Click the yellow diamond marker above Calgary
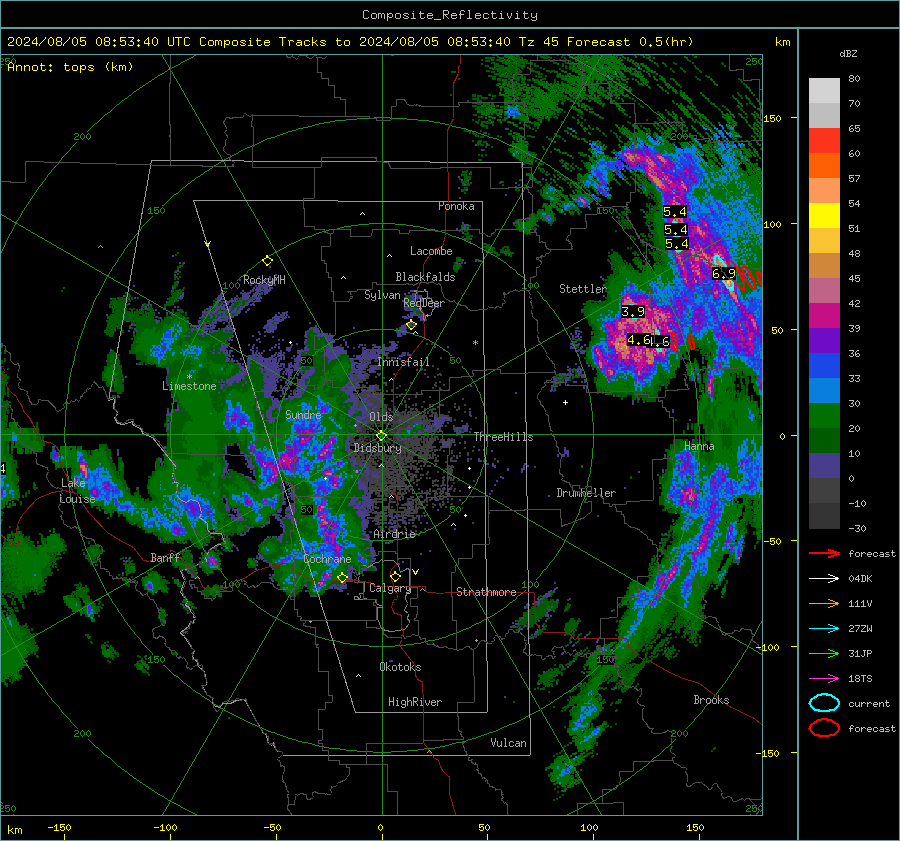The image size is (900, 841). (395, 576)
